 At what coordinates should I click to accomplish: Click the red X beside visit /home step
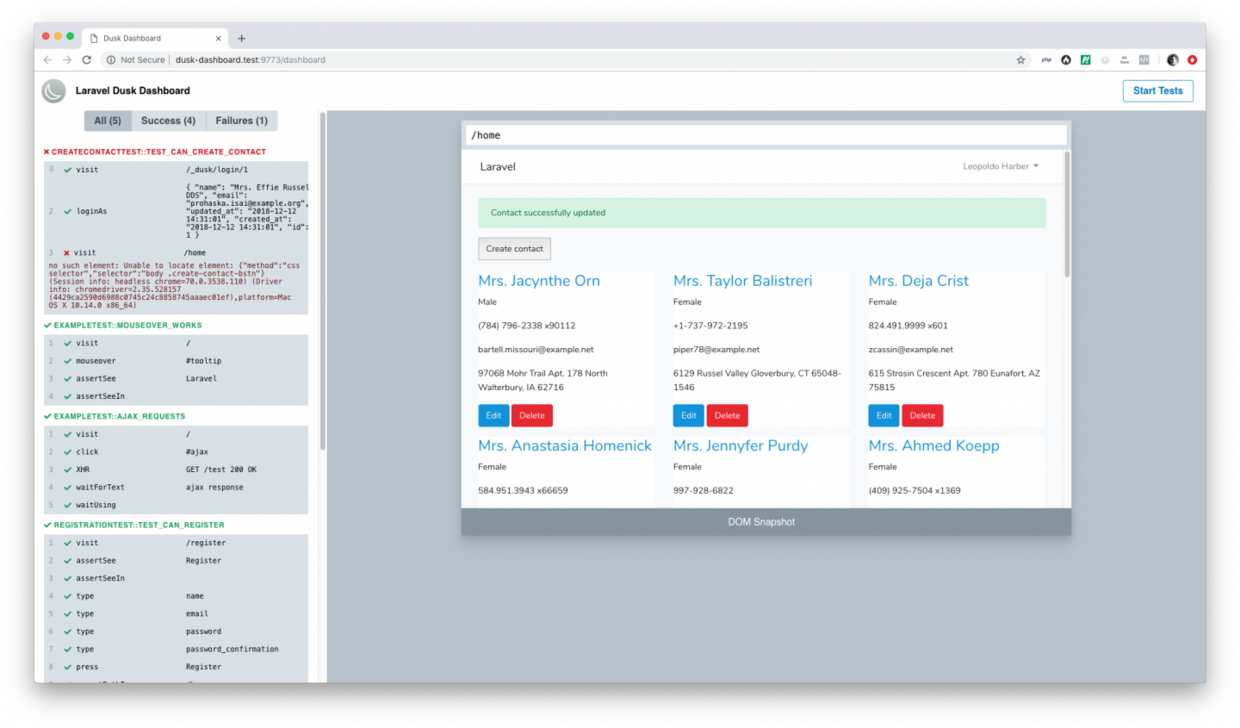tap(67, 253)
